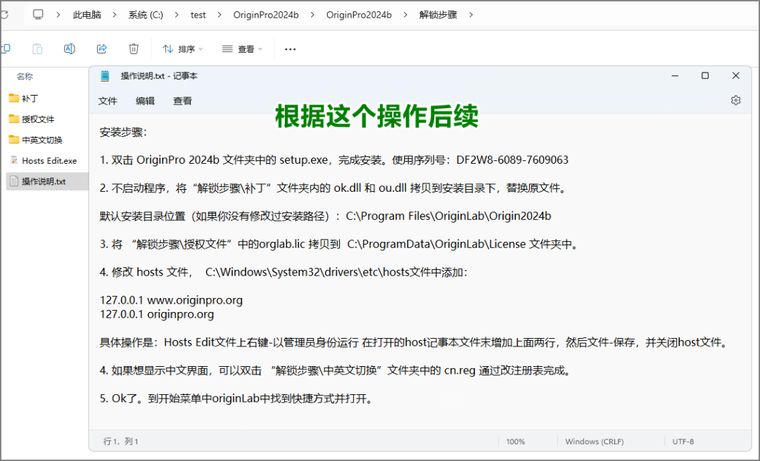Screen dimensions: 760x461
Task: Go to first OriginPro2024b breadcrumb segment
Action: [266, 15]
